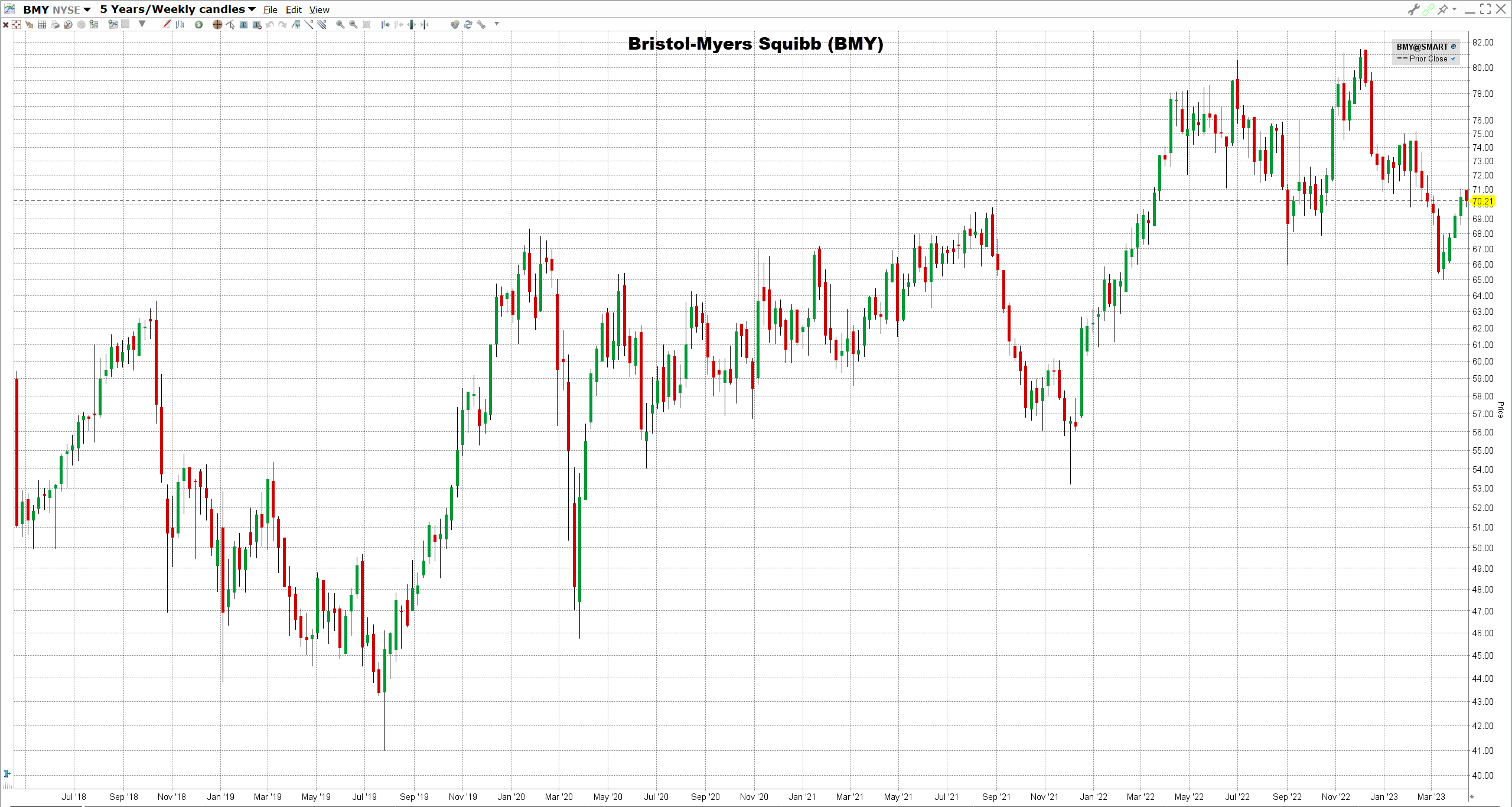Click the green compress horizontal arrows icon
Image resolution: width=1512 pixels, height=807 pixels.
click(x=425, y=24)
